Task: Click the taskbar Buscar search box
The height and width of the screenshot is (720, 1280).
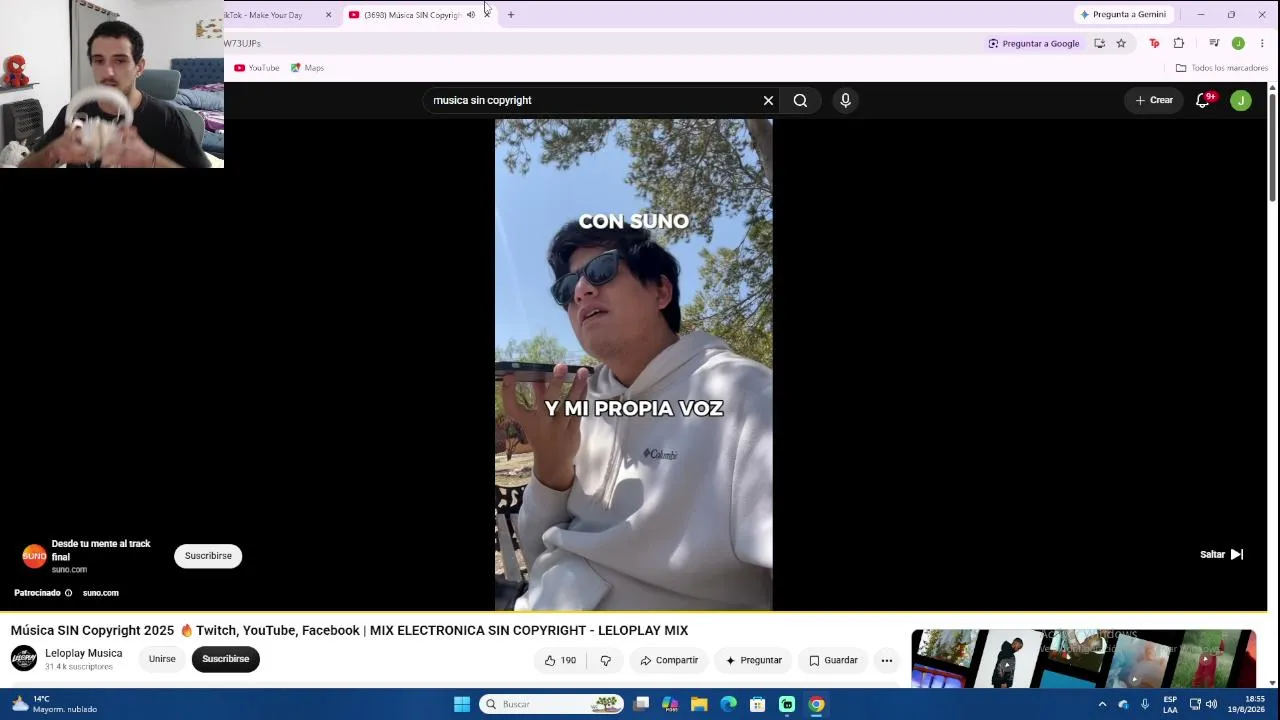Action: (x=551, y=704)
